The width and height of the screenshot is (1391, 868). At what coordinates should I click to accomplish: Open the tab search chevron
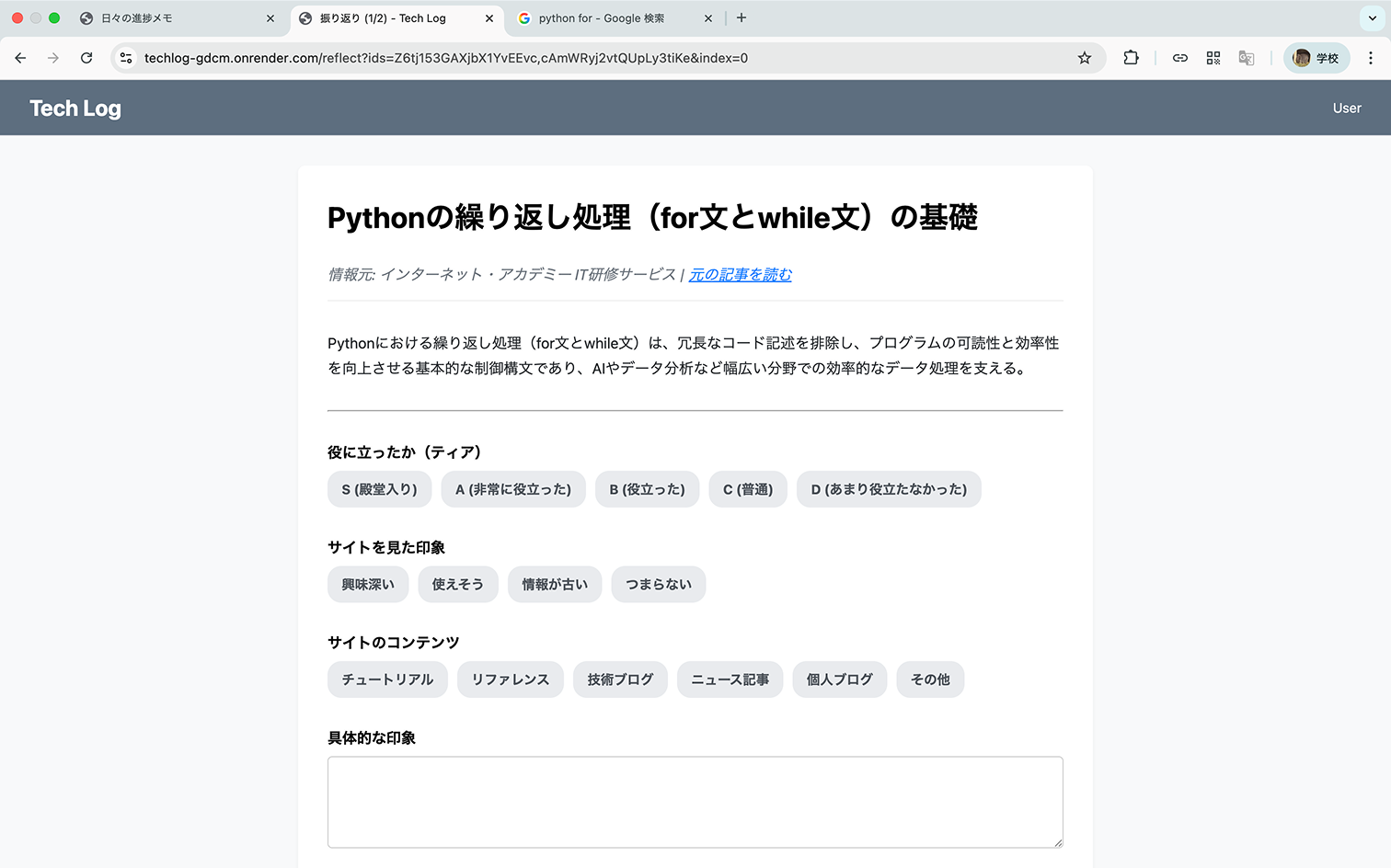[x=1372, y=17]
